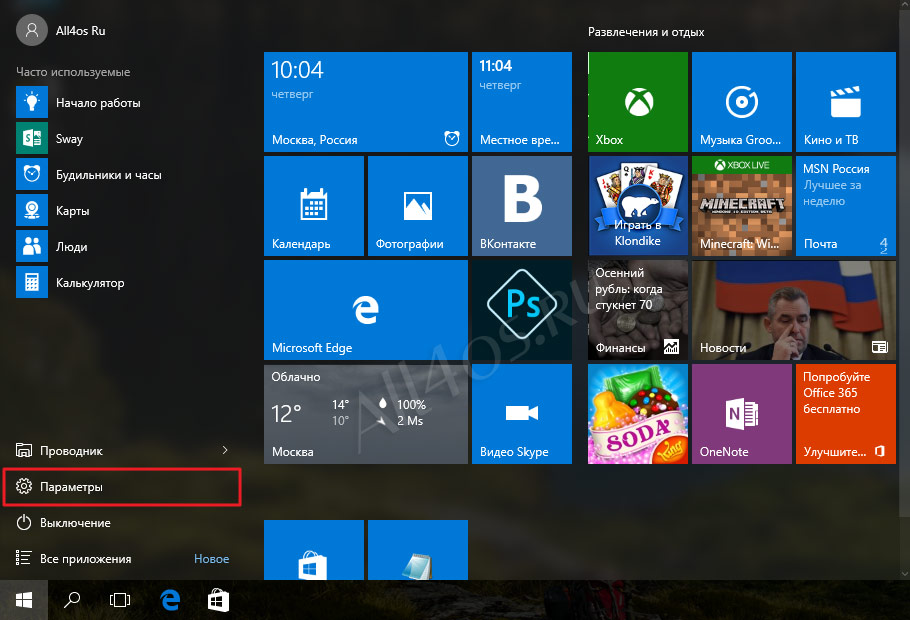Open the Почта mail tile

click(x=846, y=206)
